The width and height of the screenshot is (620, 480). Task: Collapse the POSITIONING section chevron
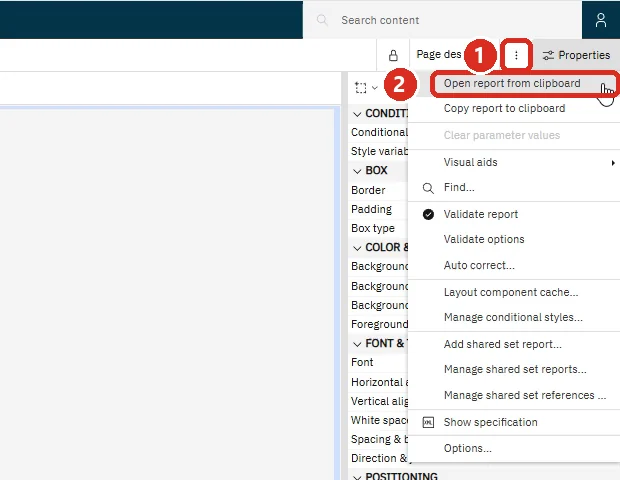coord(357,477)
